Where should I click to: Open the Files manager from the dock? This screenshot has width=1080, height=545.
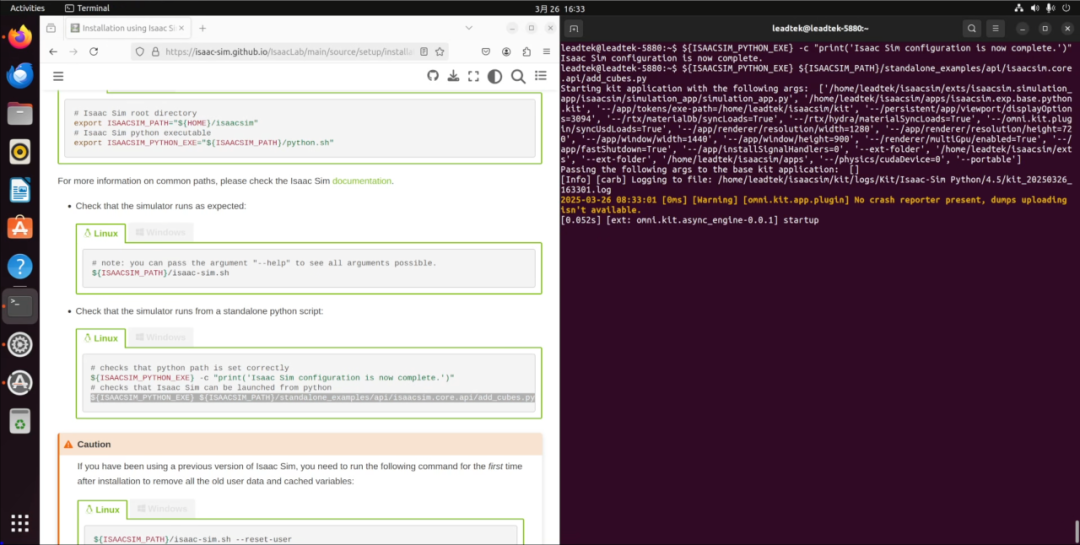pos(20,113)
